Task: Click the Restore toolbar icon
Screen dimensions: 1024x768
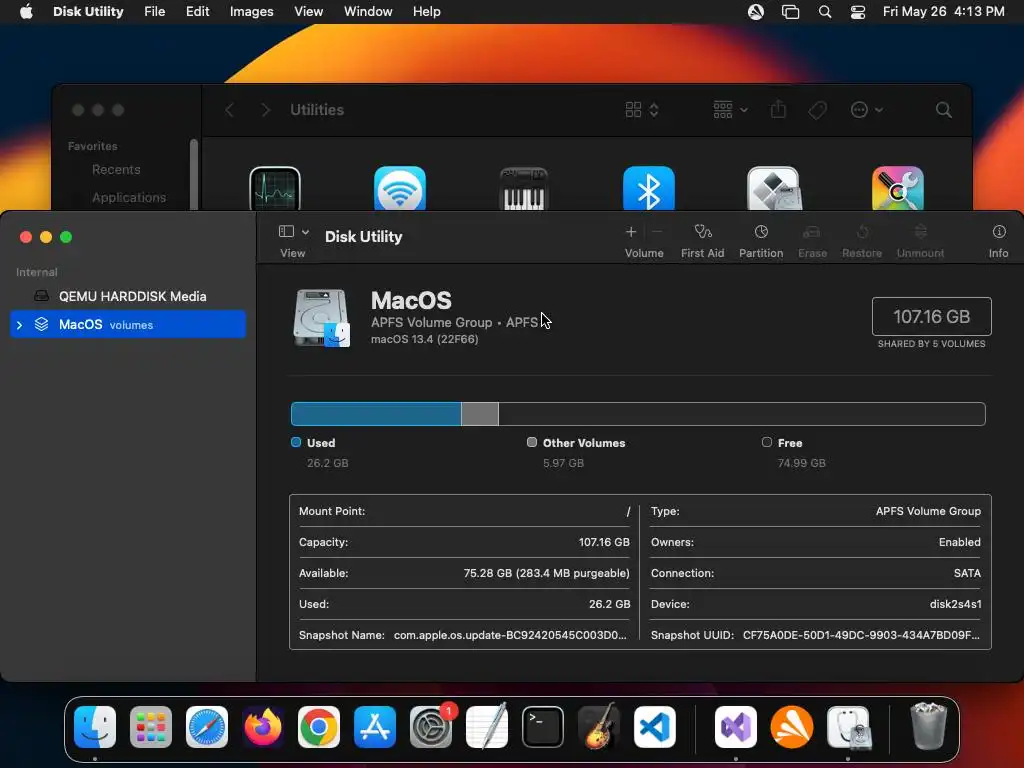Action: (x=862, y=232)
